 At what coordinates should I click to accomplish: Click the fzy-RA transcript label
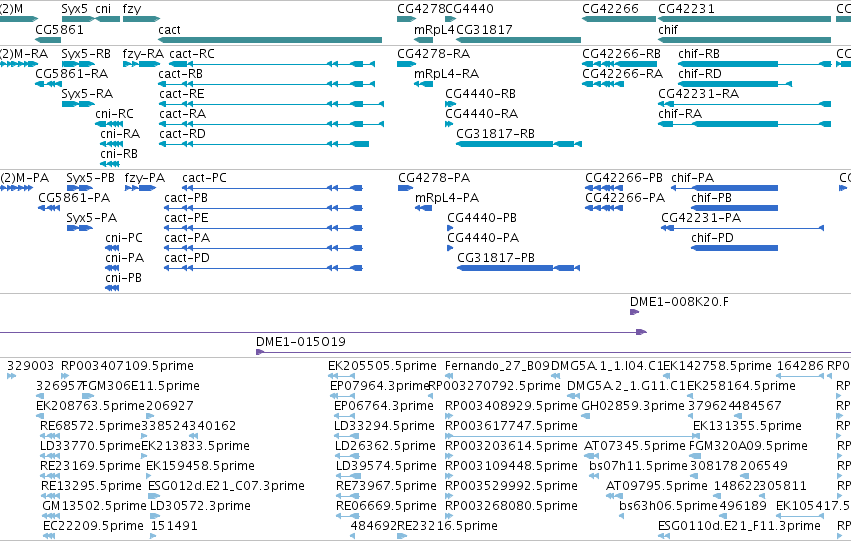[143, 54]
